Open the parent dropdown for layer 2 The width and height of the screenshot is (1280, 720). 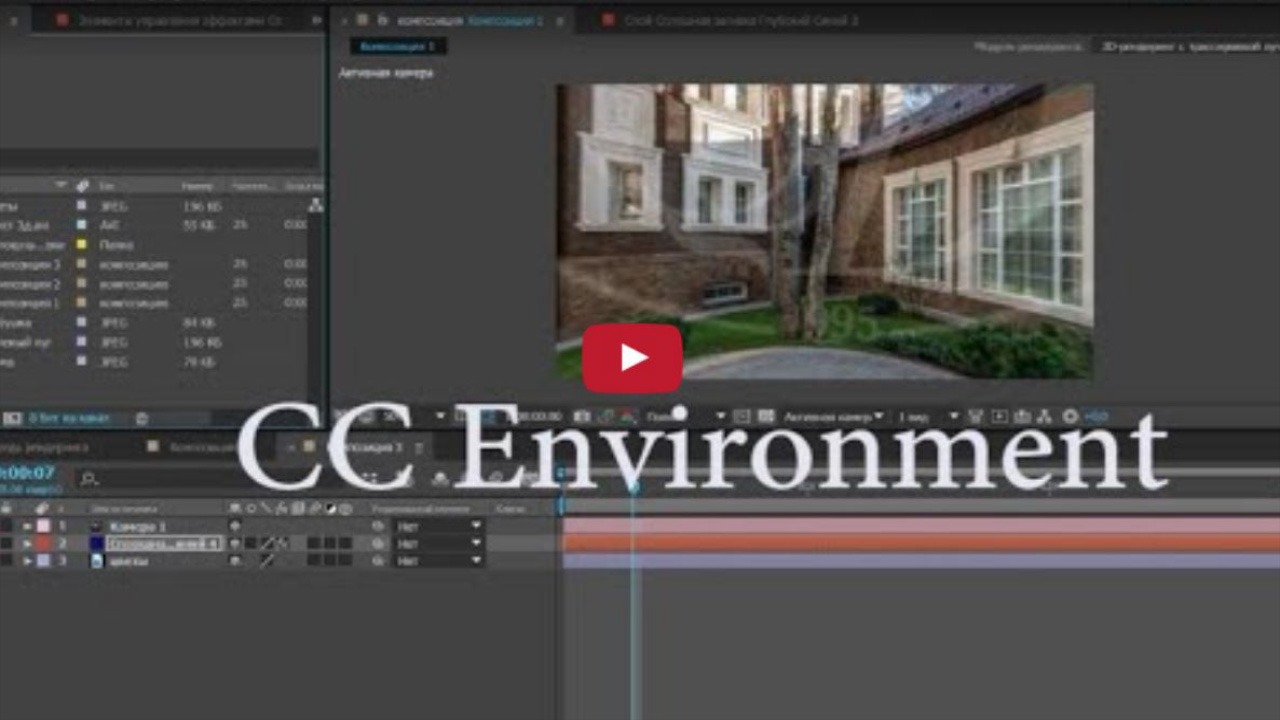pyautogui.click(x=437, y=544)
